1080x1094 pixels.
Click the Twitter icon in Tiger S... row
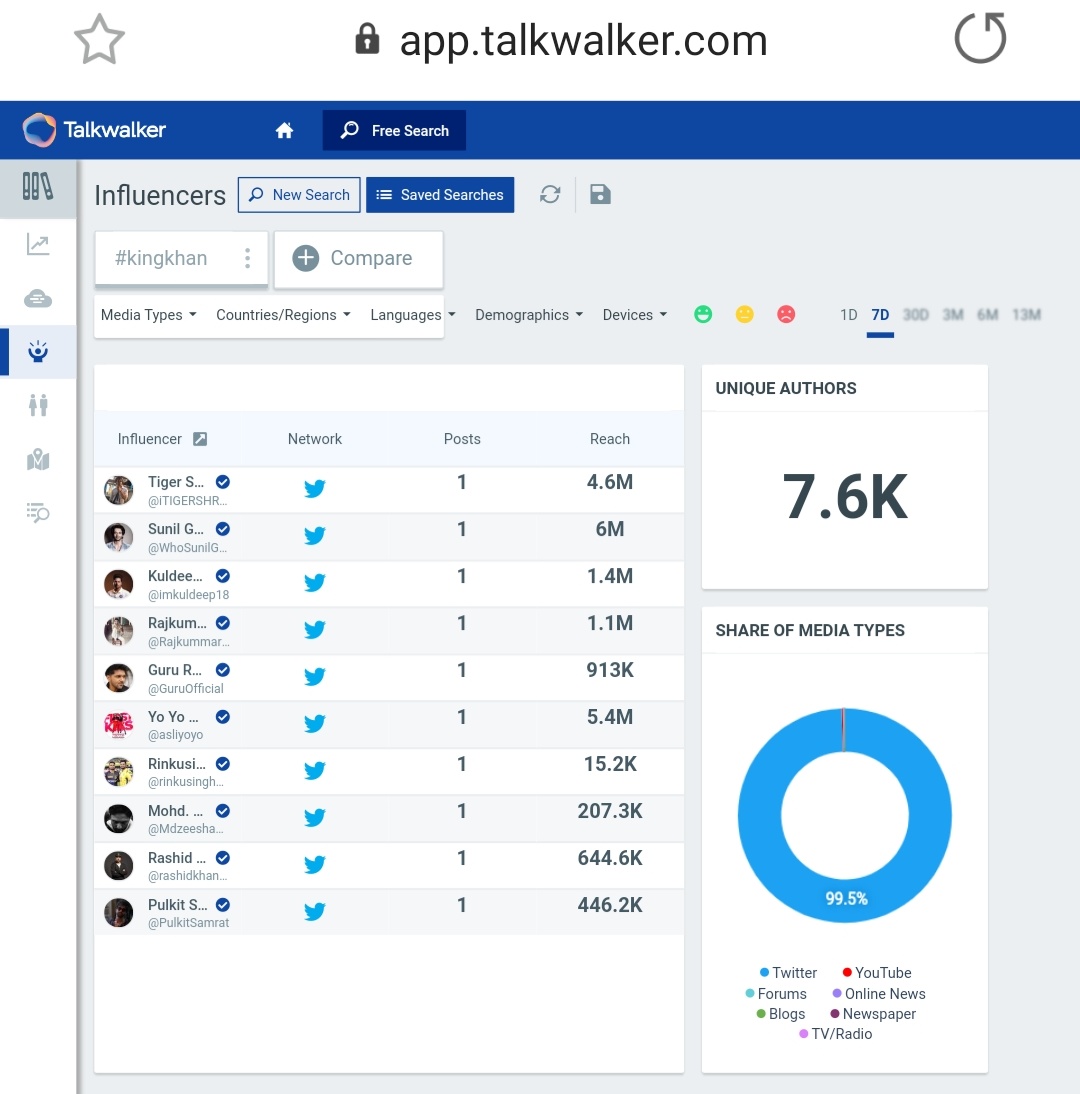(x=315, y=488)
